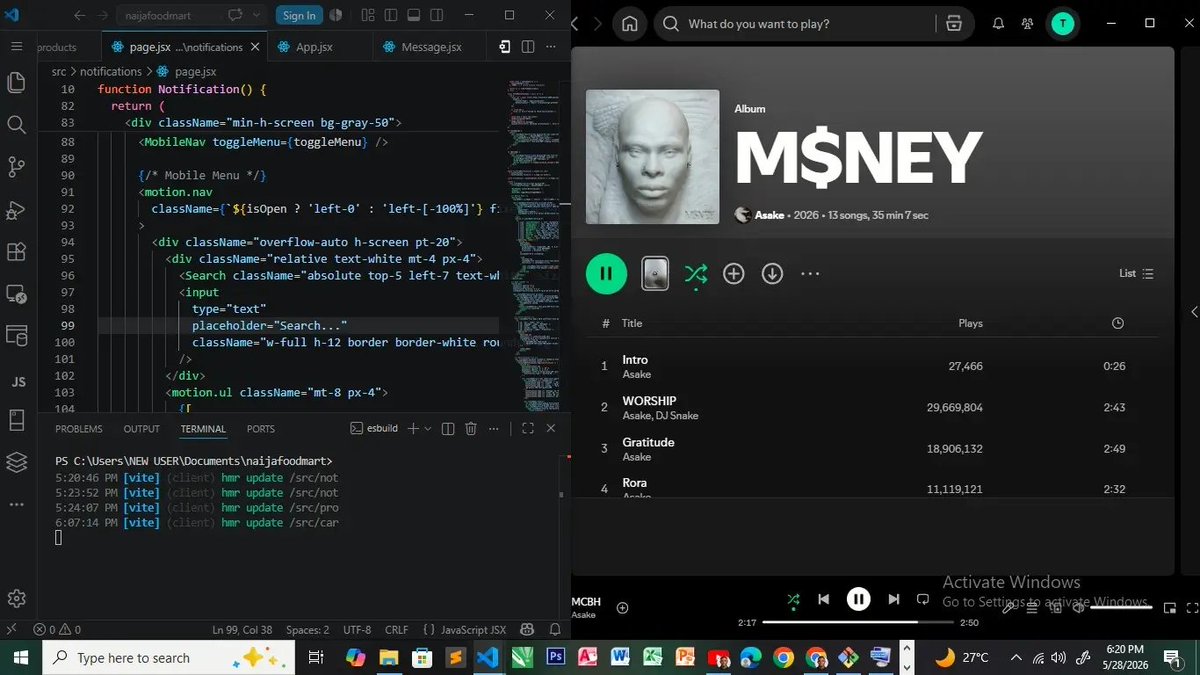
Task: Toggle VS Code secondary side bar layout
Action: coord(437,15)
